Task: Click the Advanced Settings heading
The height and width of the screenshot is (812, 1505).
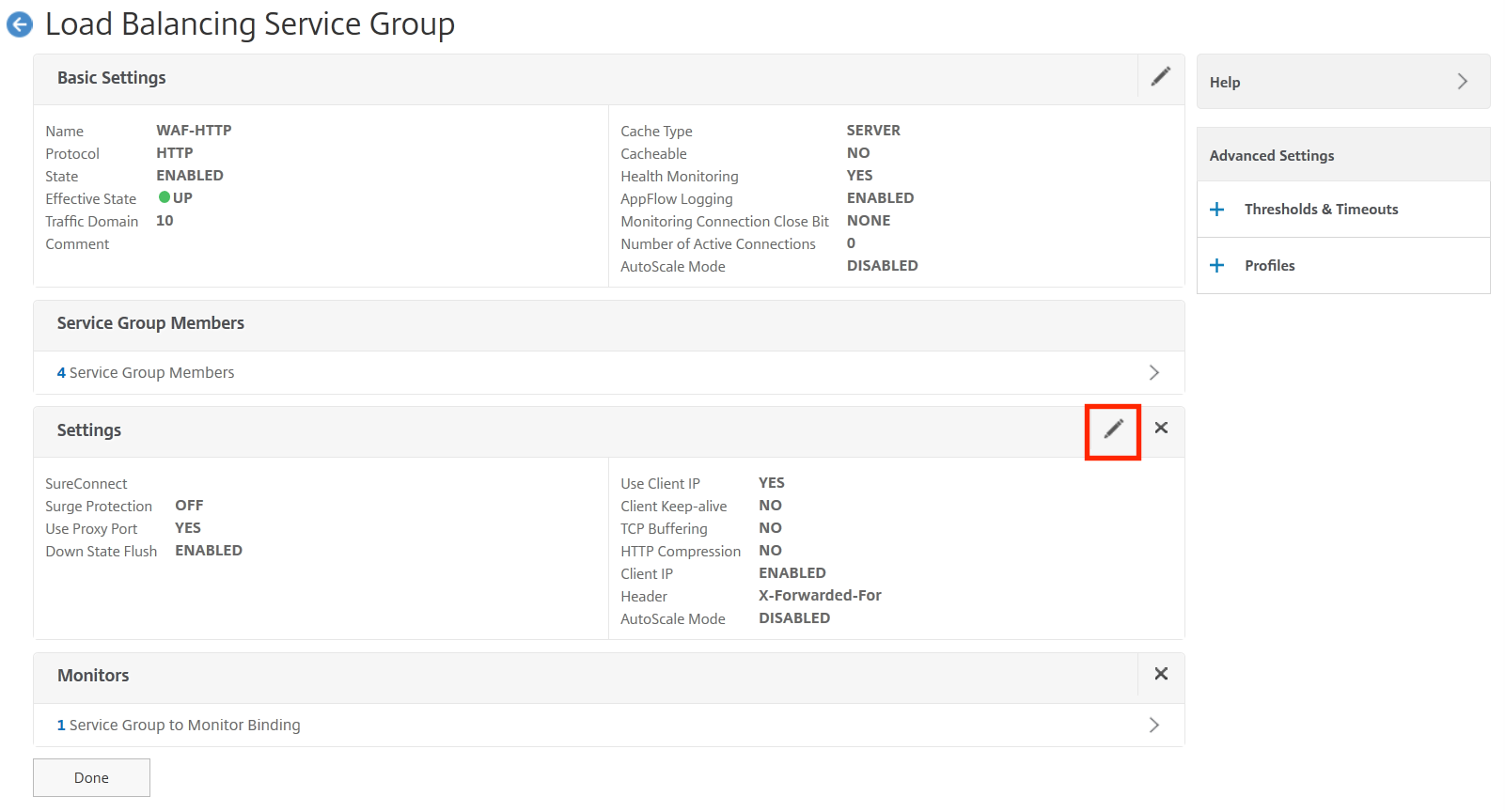Action: pyautogui.click(x=1271, y=156)
